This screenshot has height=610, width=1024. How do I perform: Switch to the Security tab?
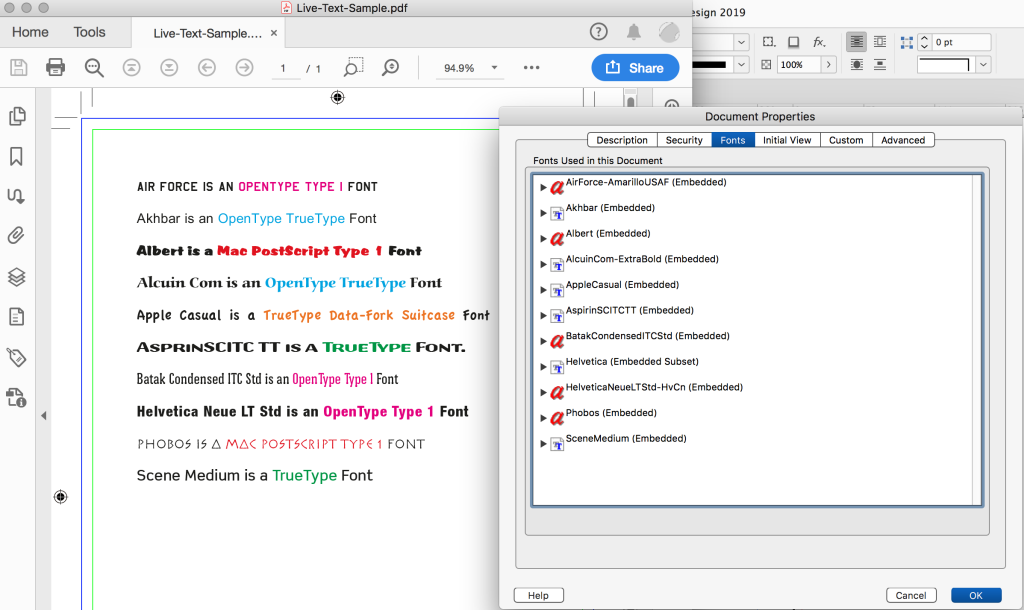(x=684, y=140)
